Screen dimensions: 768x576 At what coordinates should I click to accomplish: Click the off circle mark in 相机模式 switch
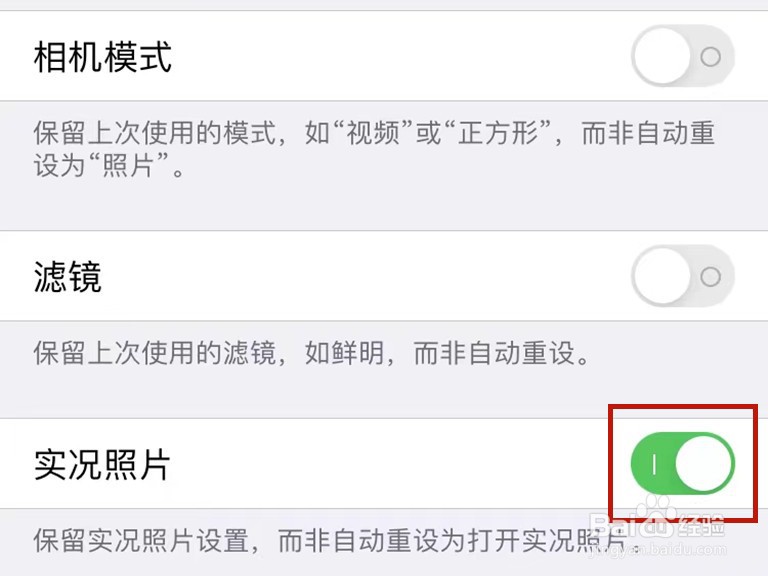(x=710, y=57)
